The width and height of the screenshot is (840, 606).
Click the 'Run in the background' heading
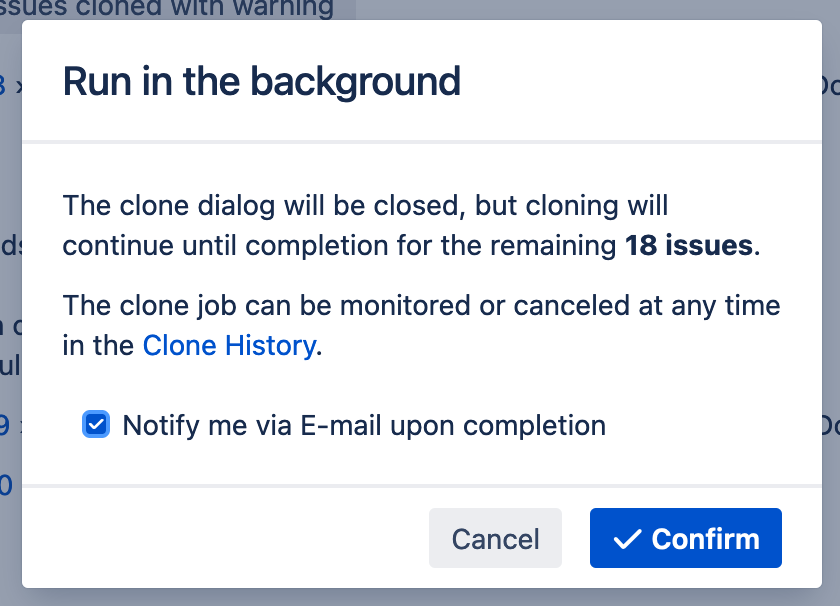262,81
